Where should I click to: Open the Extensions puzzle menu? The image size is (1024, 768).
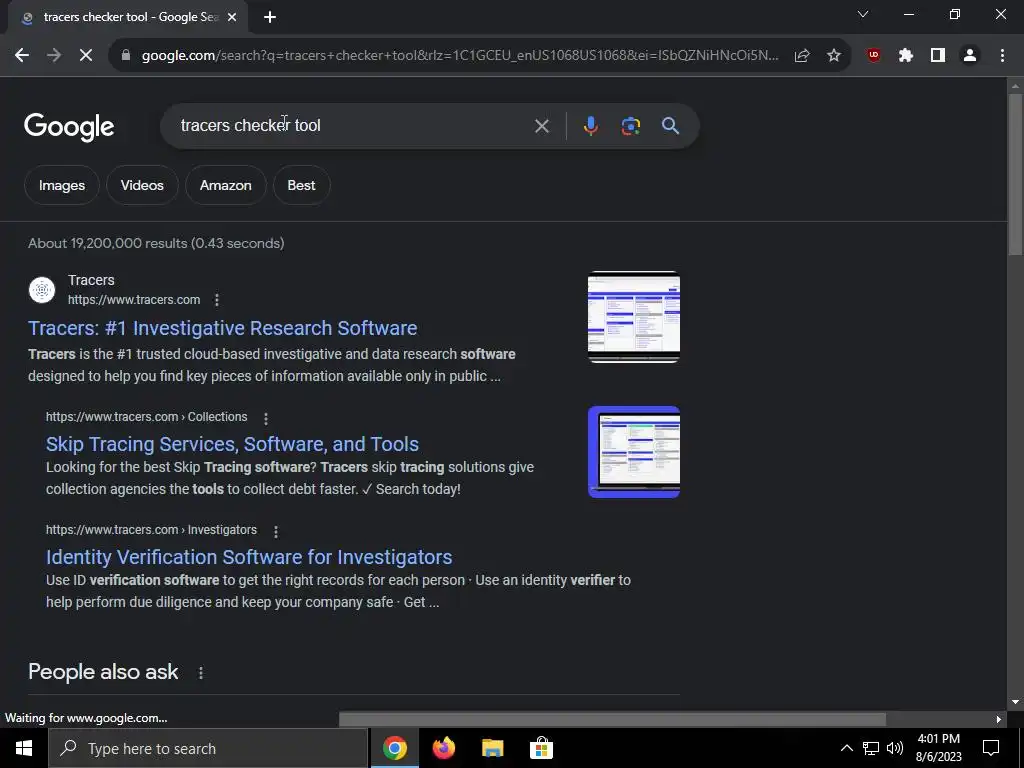(906, 56)
